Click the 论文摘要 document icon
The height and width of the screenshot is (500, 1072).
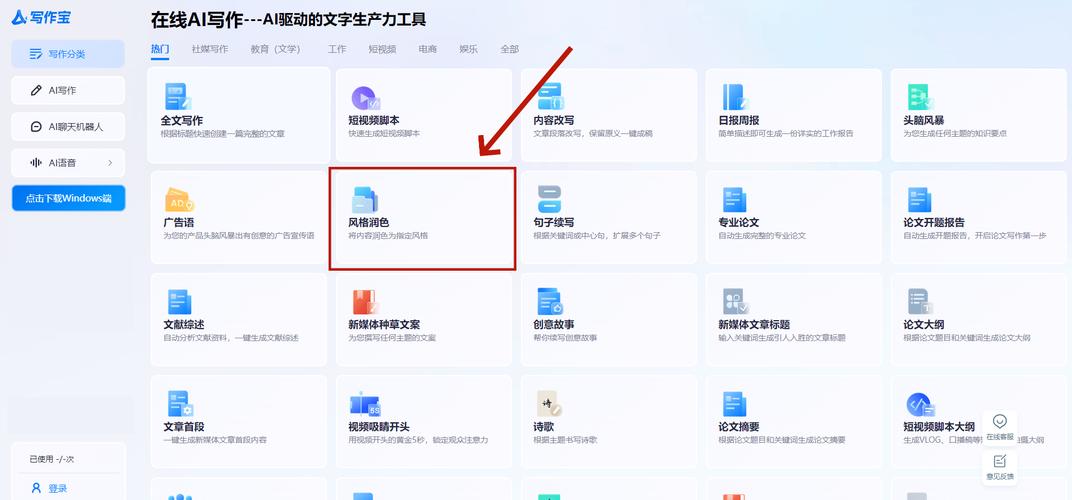point(735,404)
